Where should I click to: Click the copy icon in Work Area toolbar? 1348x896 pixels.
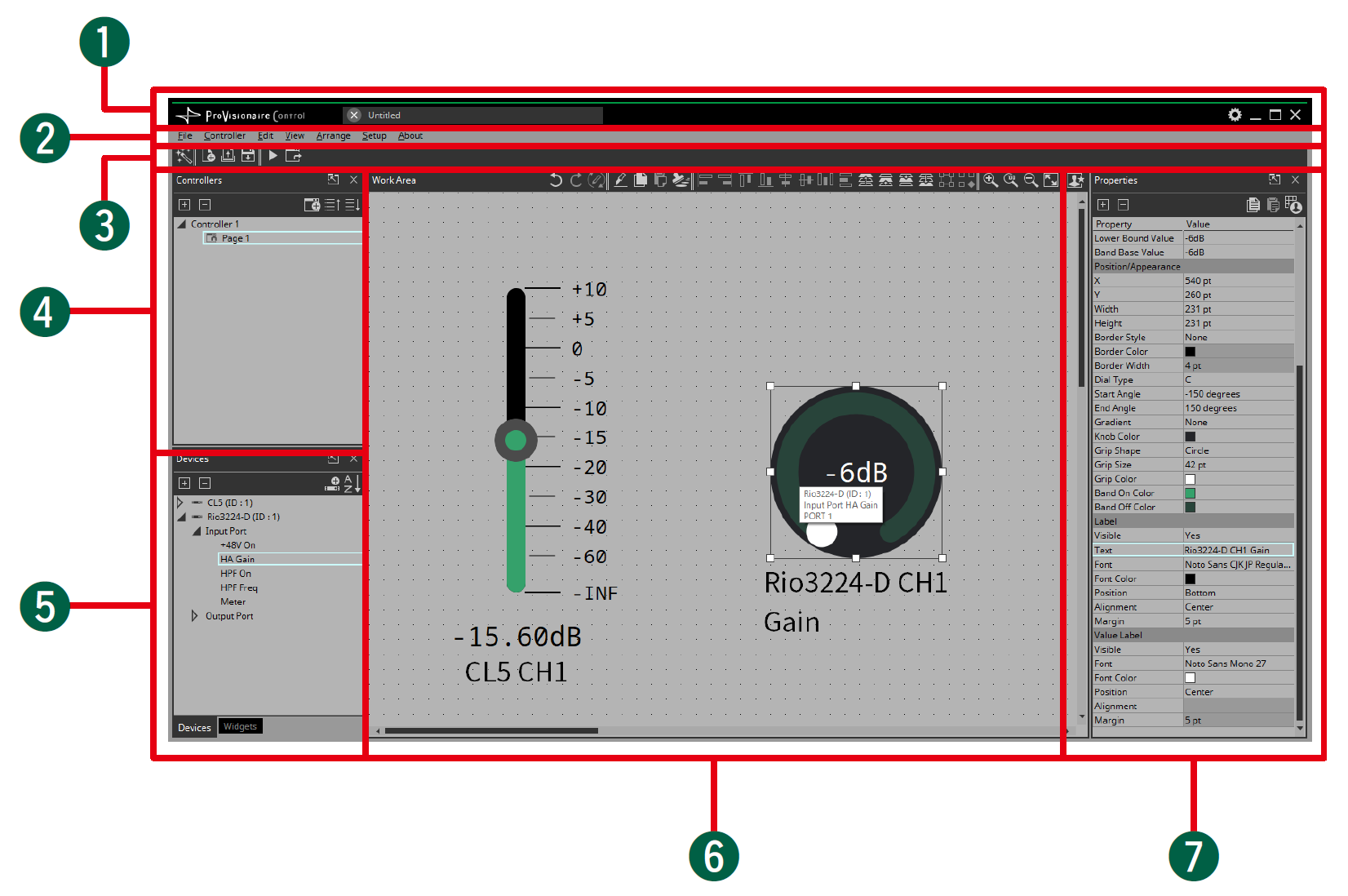[641, 180]
